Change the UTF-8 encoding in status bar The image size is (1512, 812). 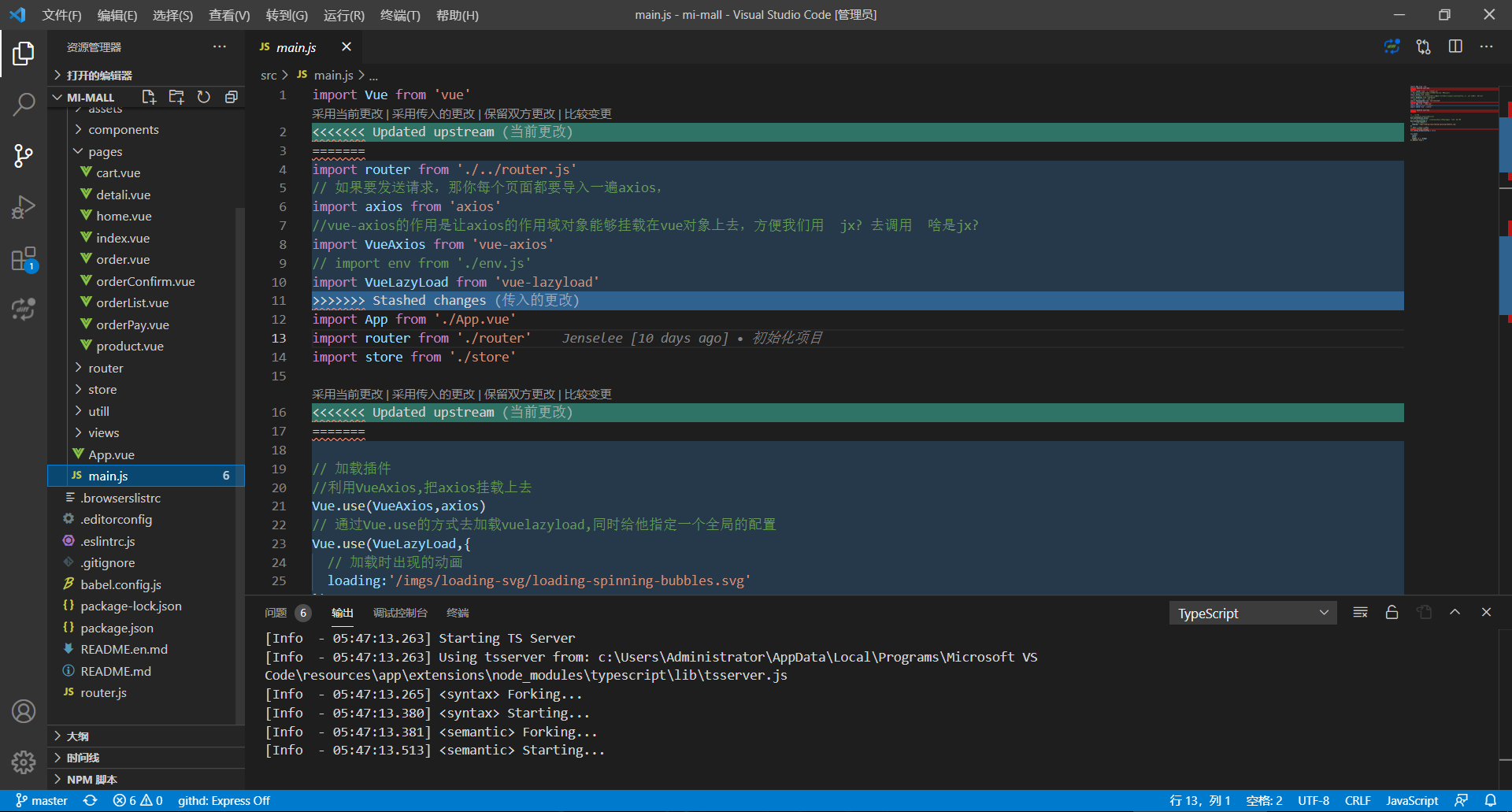1313,800
